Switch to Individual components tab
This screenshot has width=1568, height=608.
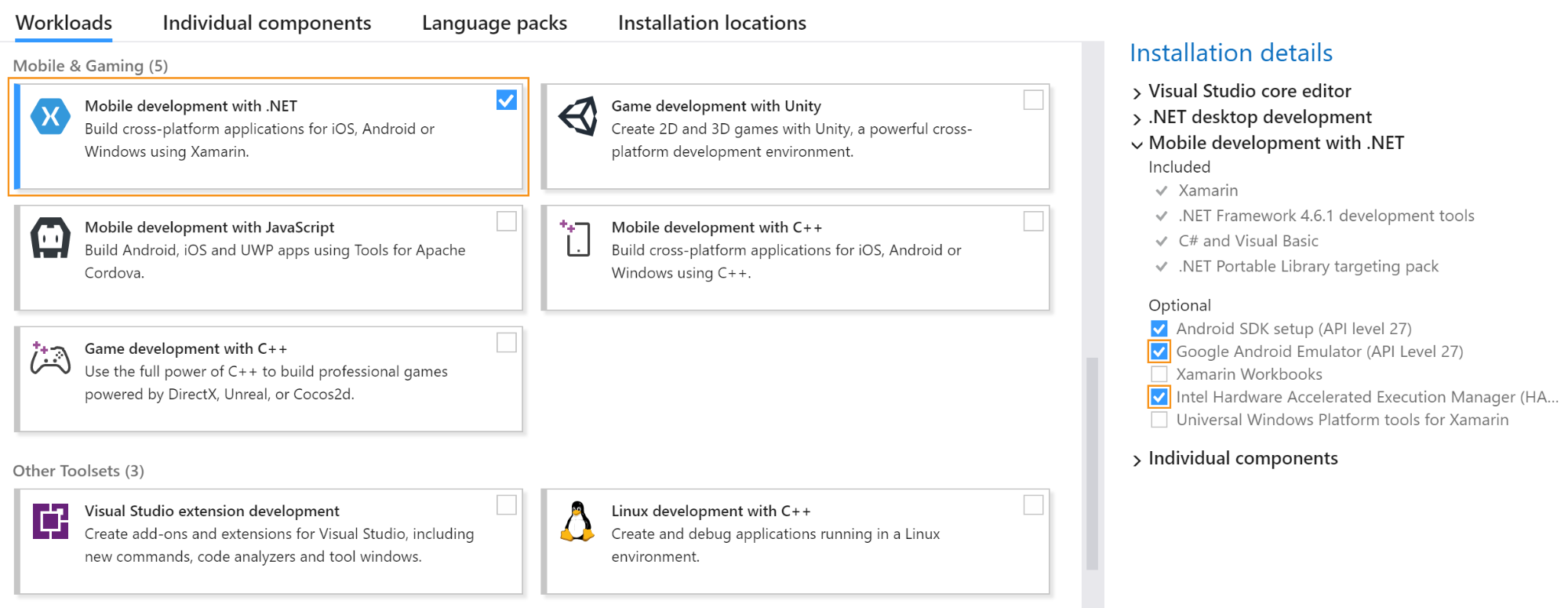coord(267,24)
